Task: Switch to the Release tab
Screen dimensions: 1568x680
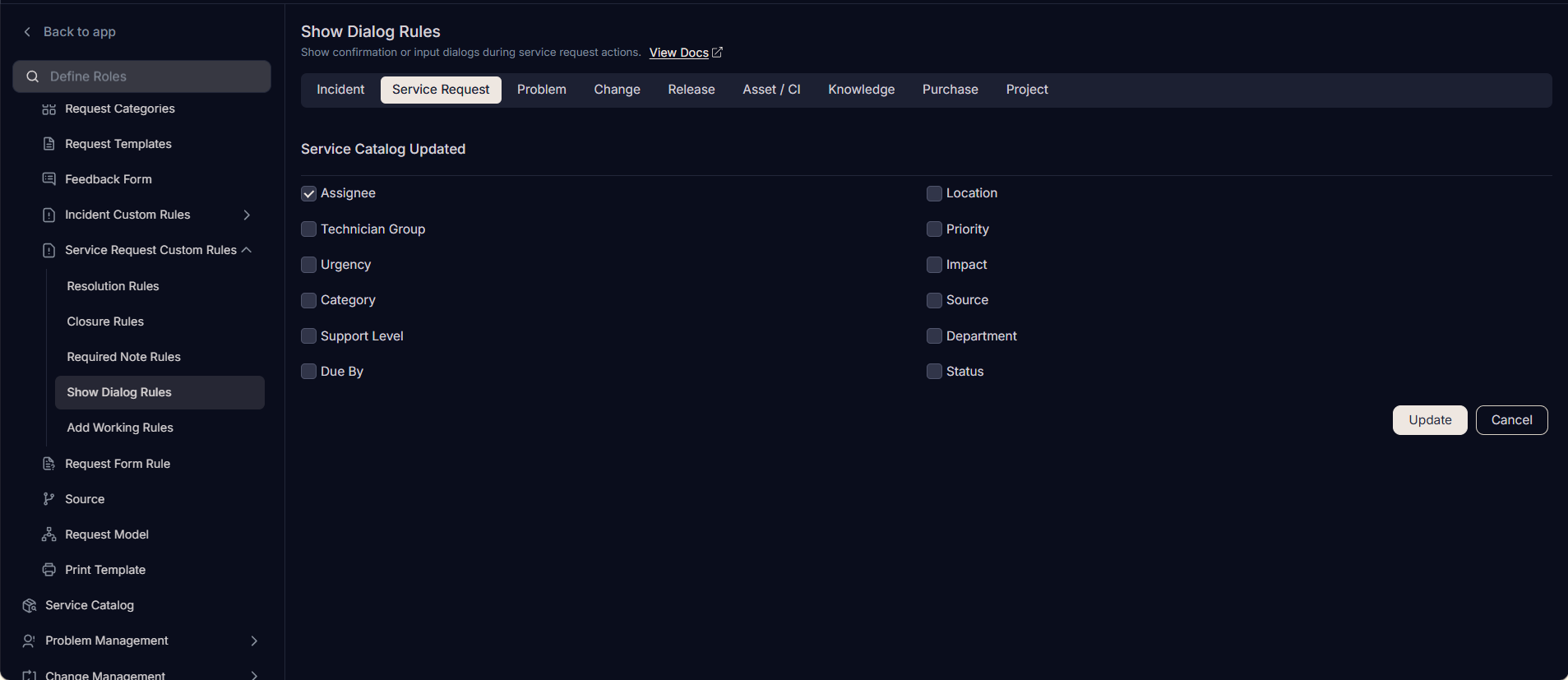Action: point(691,90)
